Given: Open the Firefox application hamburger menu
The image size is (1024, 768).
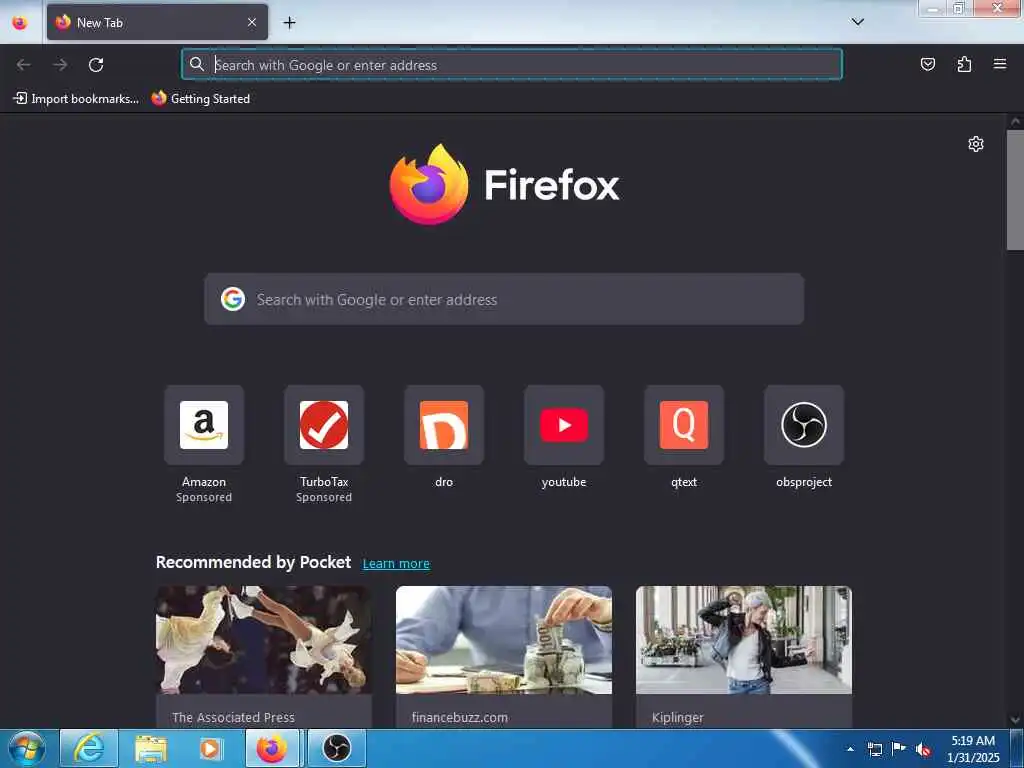Looking at the screenshot, I should 1000,64.
